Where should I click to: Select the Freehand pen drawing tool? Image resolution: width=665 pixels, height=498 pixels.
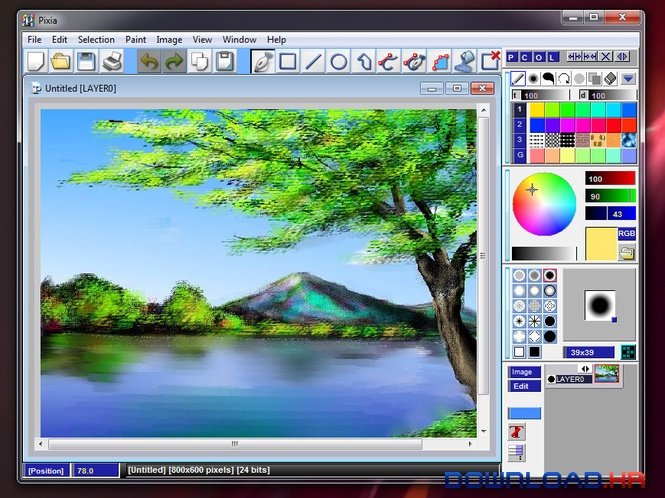263,62
